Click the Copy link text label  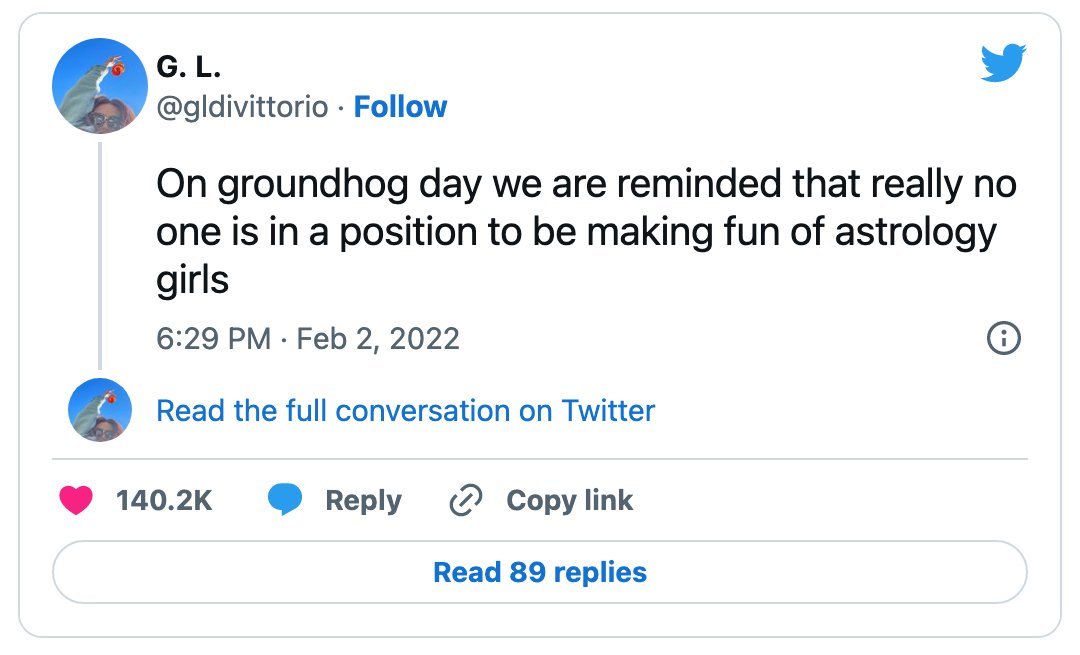coord(570,501)
